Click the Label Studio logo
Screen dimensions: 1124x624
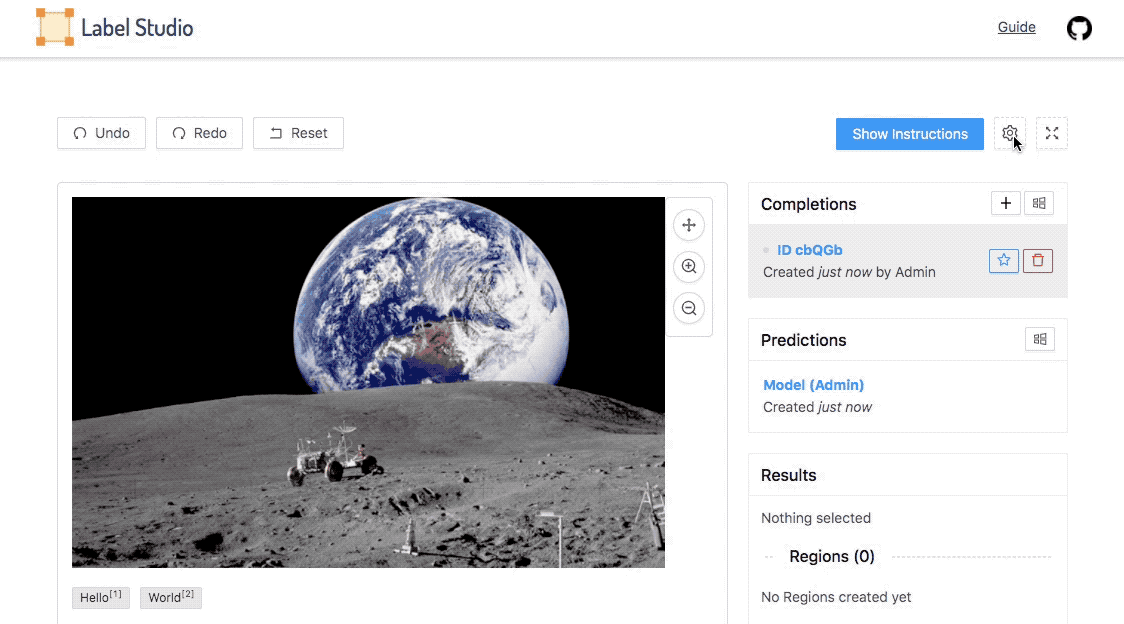coord(114,28)
